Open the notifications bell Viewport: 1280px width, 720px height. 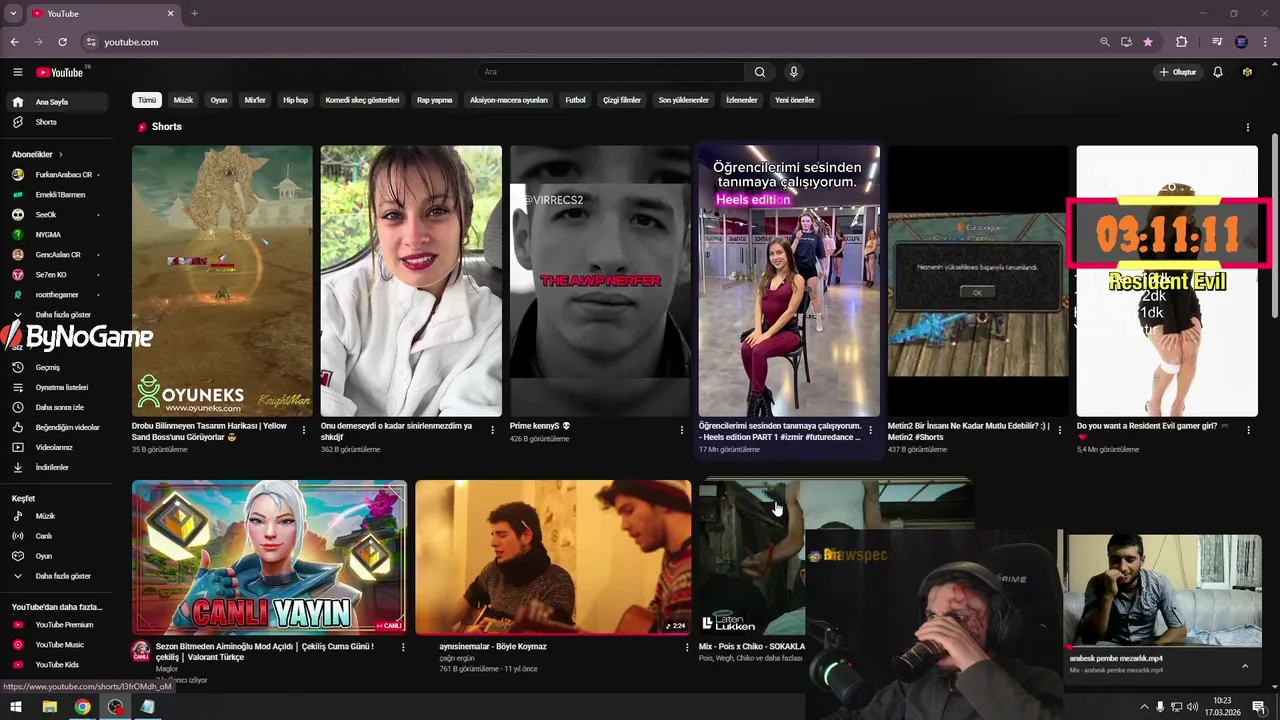(1218, 72)
